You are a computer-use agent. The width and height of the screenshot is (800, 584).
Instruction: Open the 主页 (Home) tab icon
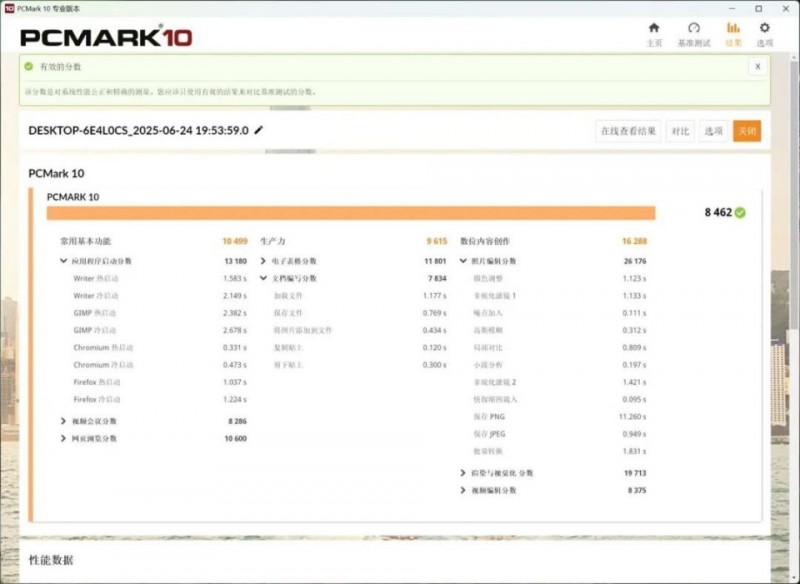[654, 28]
